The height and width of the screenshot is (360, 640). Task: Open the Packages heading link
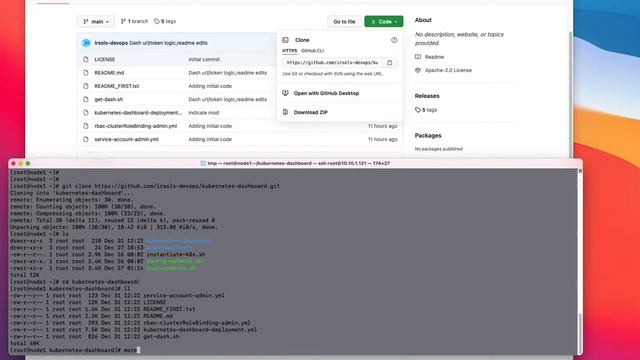[428, 136]
